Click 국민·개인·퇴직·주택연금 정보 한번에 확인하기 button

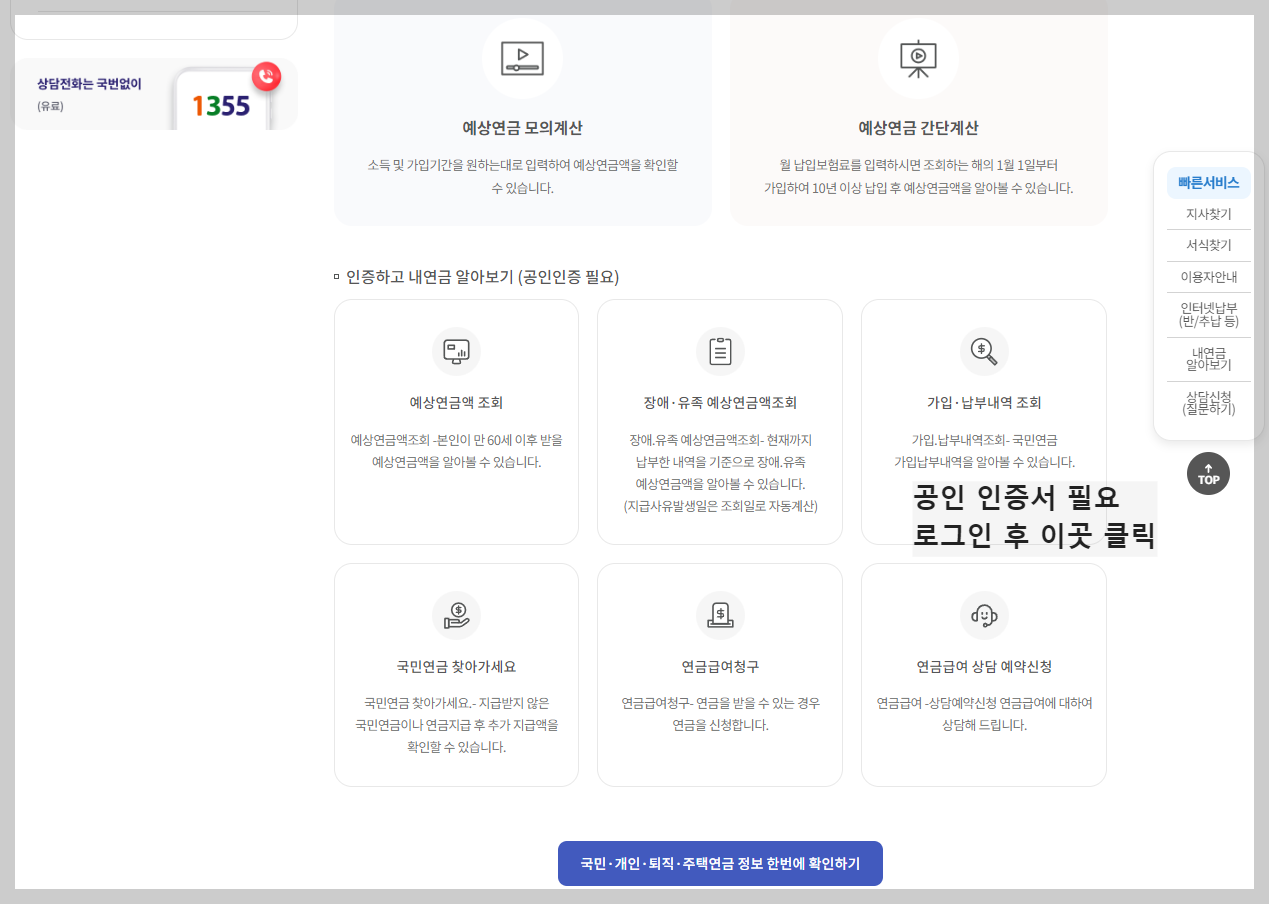pos(720,863)
